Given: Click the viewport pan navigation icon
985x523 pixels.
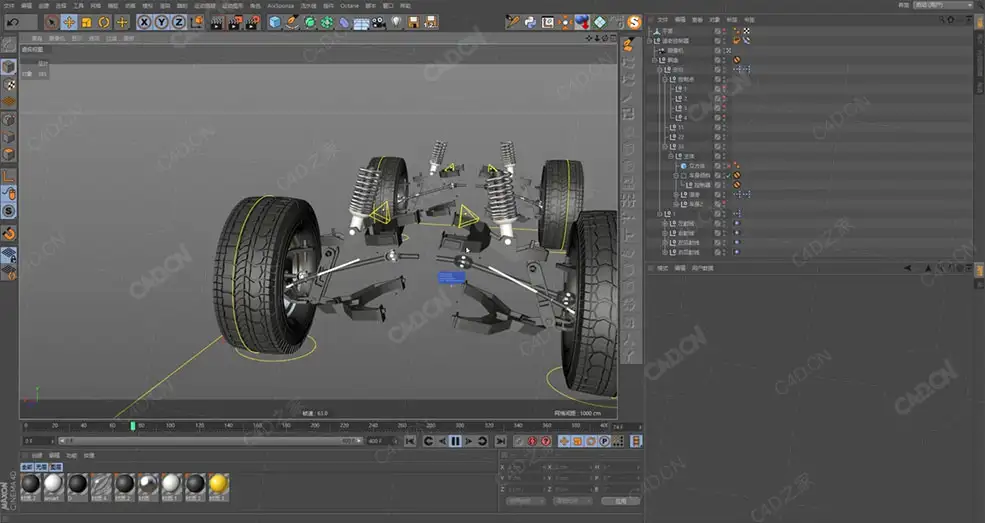Looking at the screenshot, I should (x=589, y=38).
